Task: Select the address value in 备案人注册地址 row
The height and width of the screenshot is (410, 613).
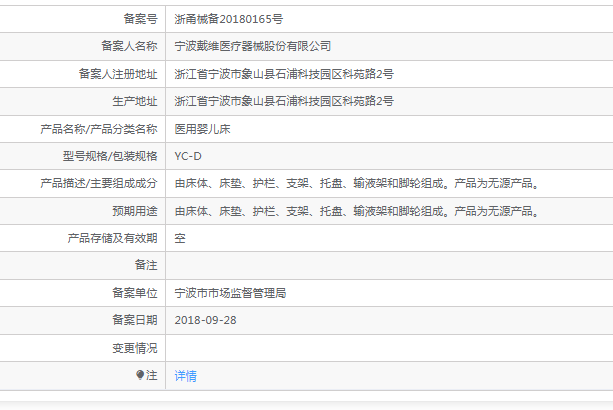Action: point(284,74)
